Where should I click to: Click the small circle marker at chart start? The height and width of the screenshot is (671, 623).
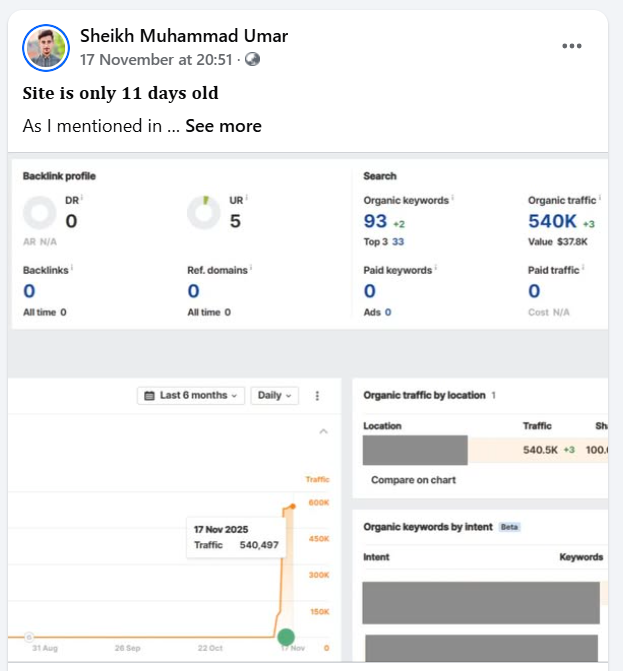tap(29, 637)
